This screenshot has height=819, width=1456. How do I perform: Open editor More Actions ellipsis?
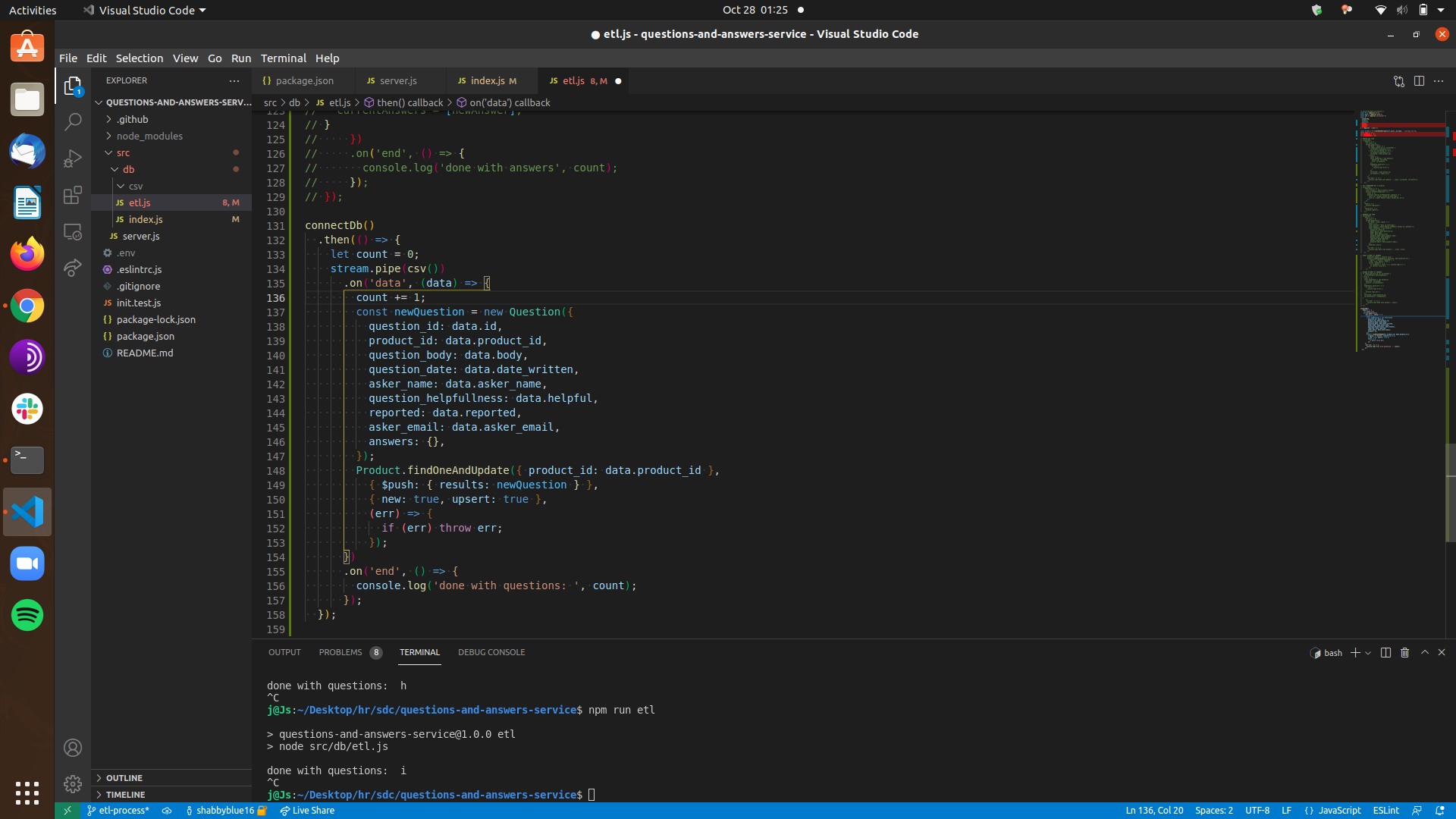[x=1439, y=80]
